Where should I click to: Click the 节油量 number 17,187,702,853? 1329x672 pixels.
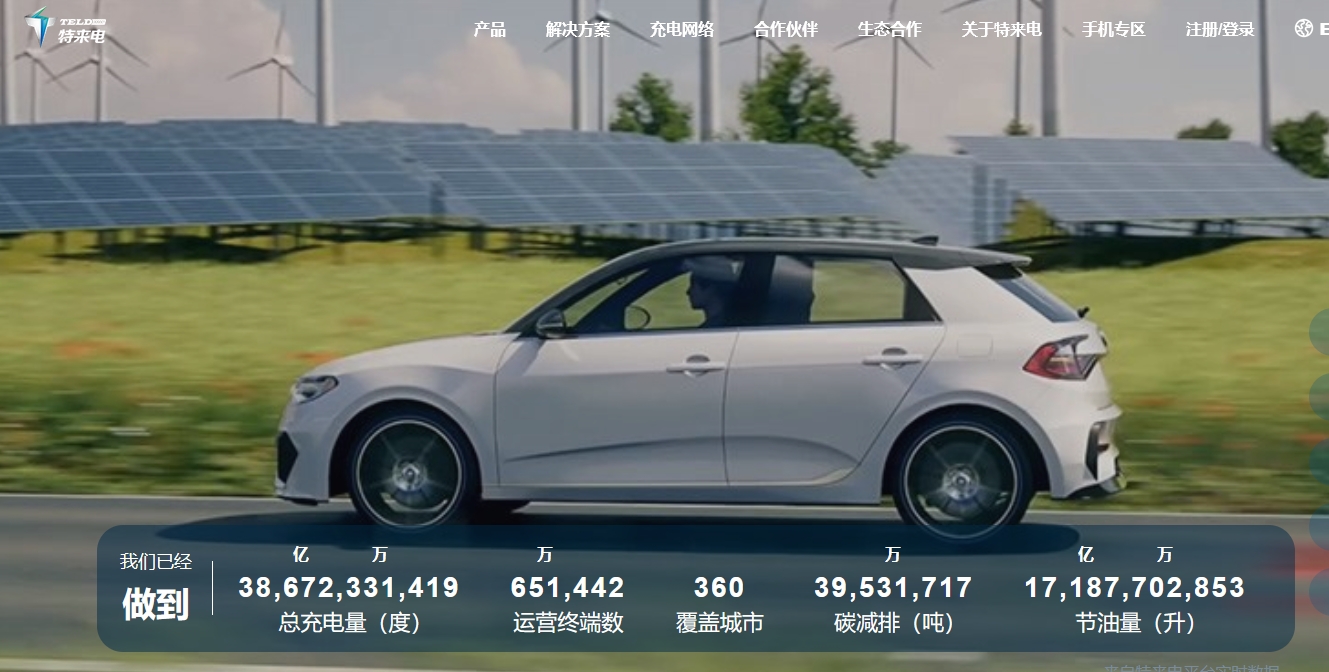point(1134,588)
